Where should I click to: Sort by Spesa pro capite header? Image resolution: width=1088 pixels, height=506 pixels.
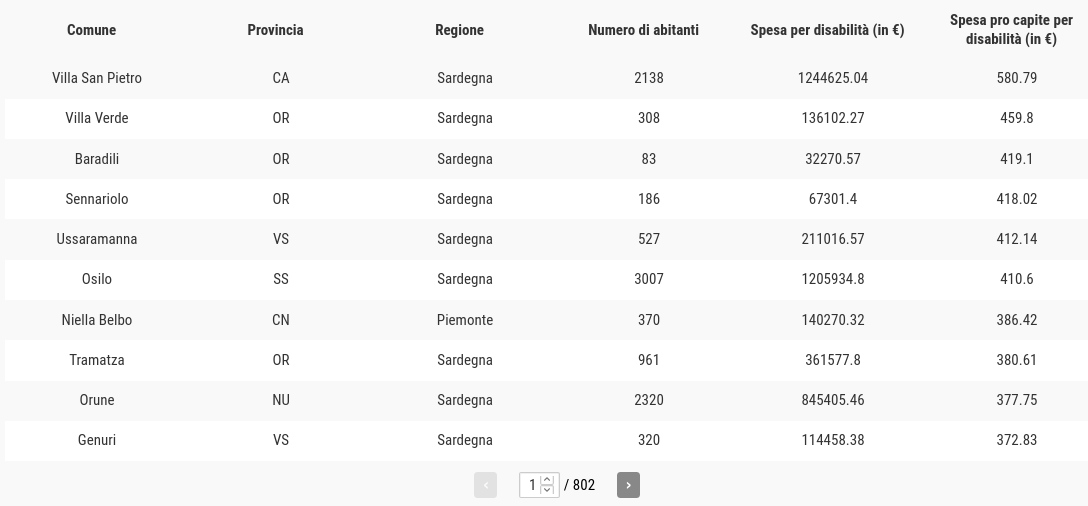pos(1011,30)
